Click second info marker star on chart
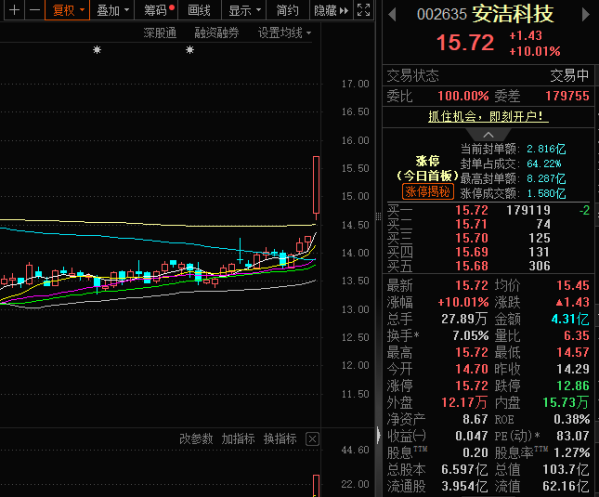This screenshot has height=497, width=599. click(190, 50)
